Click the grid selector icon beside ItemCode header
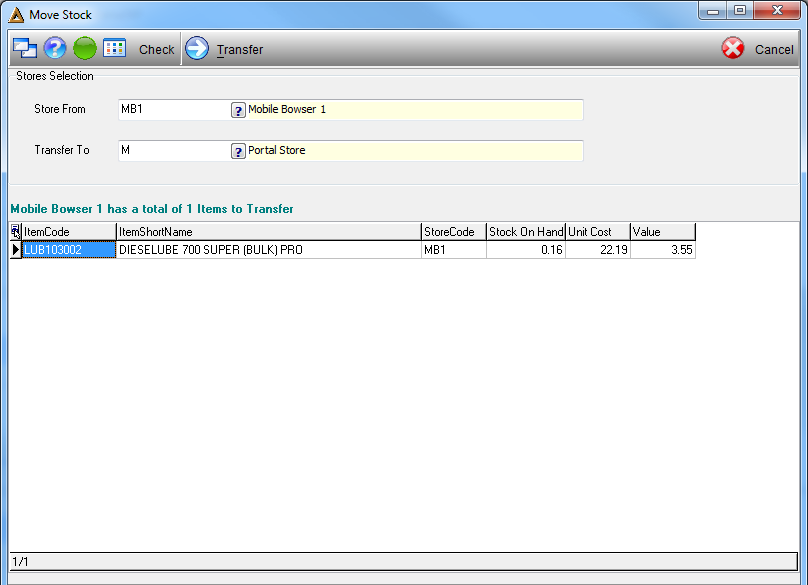The width and height of the screenshot is (808, 585). coord(15,231)
